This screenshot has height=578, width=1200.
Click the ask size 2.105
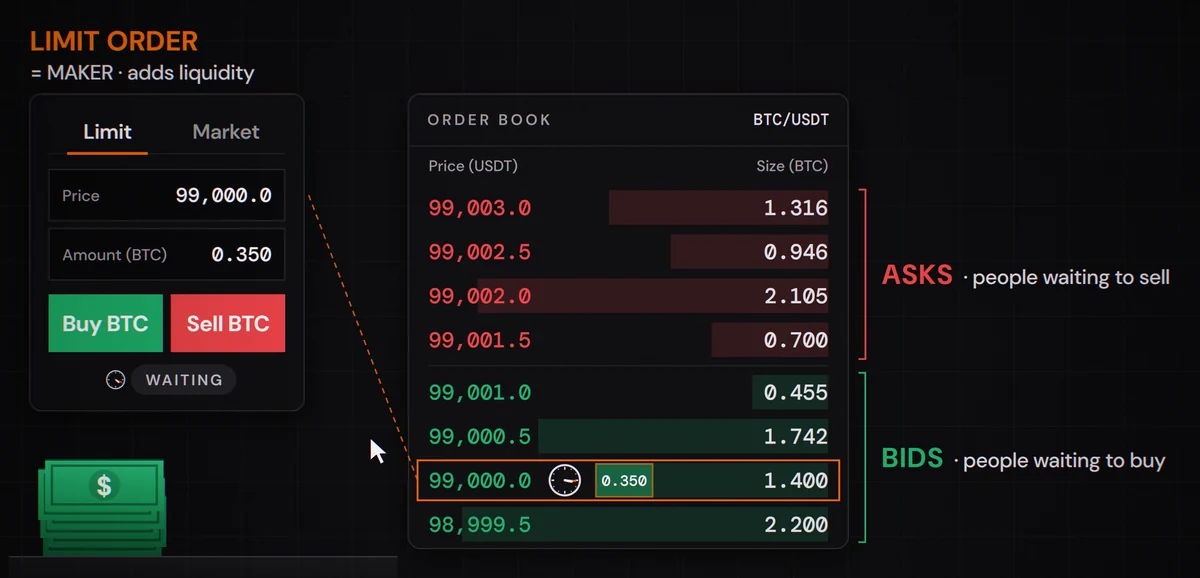coord(795,296)
